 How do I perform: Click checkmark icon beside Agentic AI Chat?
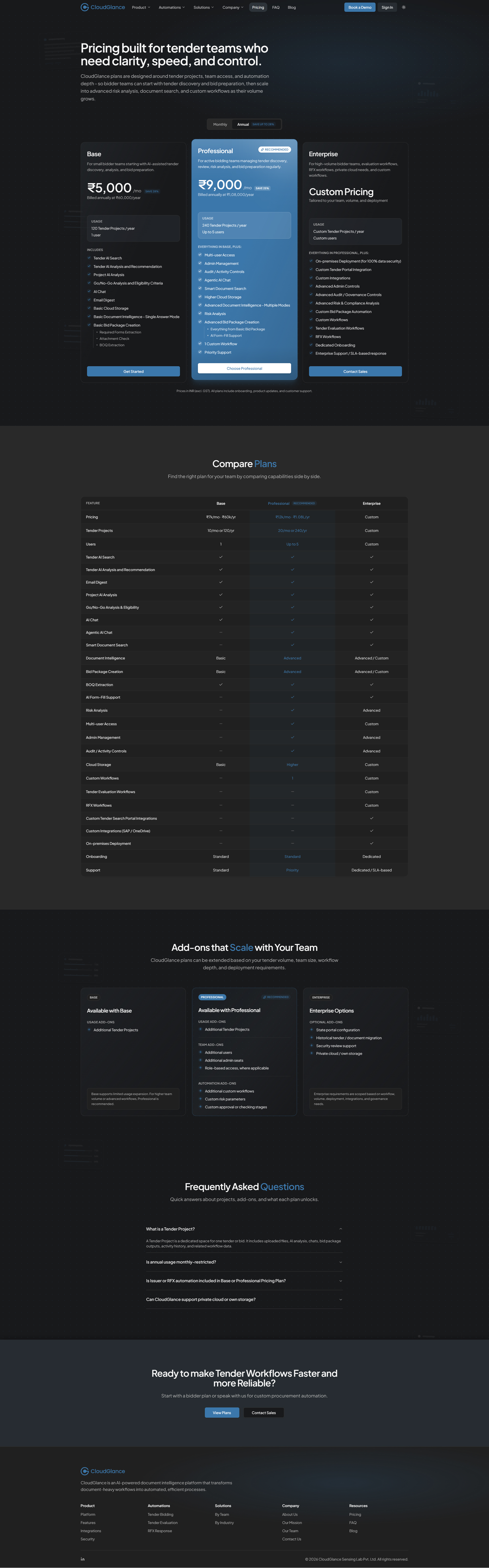[x=200, y=280]
